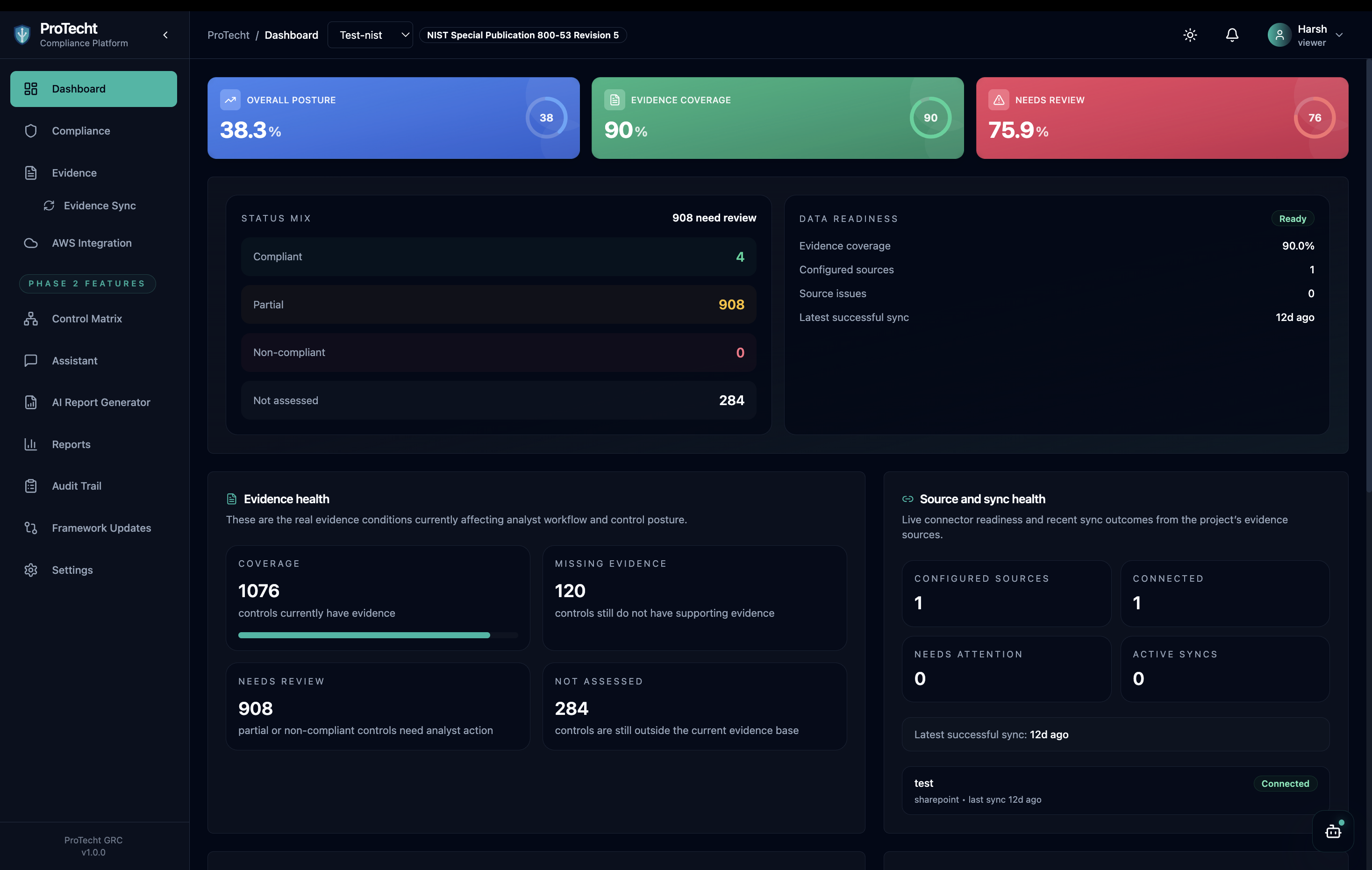Expand the Harsh viewer account menu
This screenshot has width=1372, height=870.
1307,35
